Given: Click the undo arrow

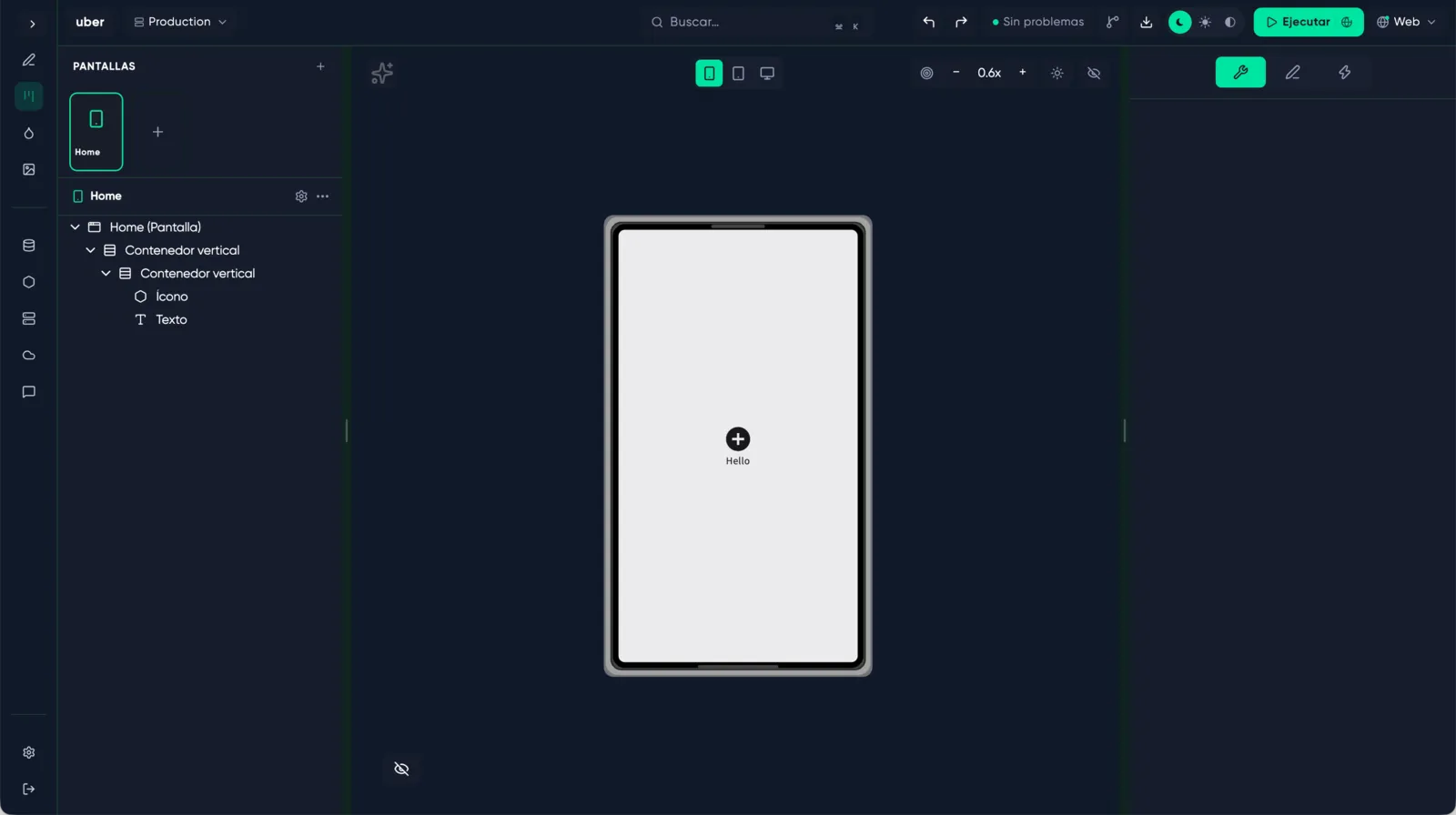Looking at the screenshot, I should pyautogui.click(x=929, y=22).
